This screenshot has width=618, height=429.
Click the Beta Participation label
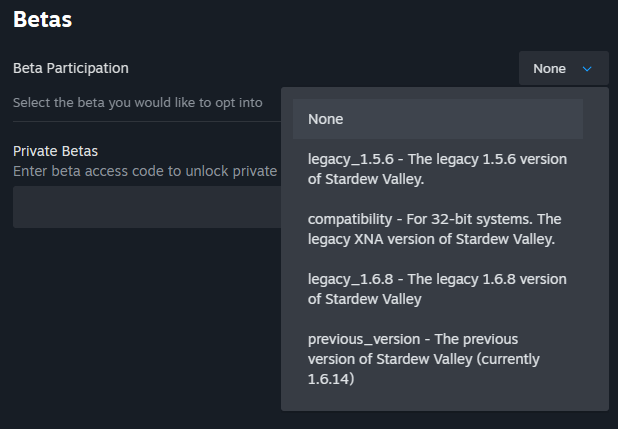70,68
